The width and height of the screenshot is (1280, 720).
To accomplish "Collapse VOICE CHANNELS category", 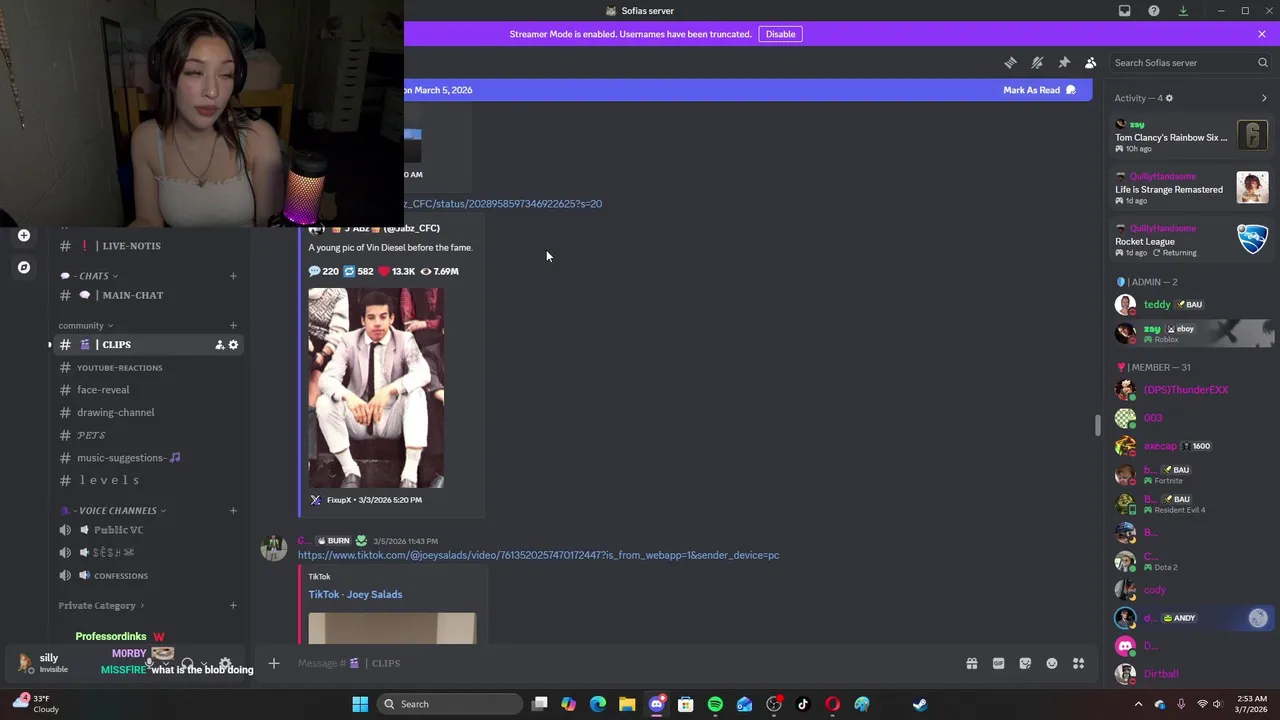I will pos(114,511).
